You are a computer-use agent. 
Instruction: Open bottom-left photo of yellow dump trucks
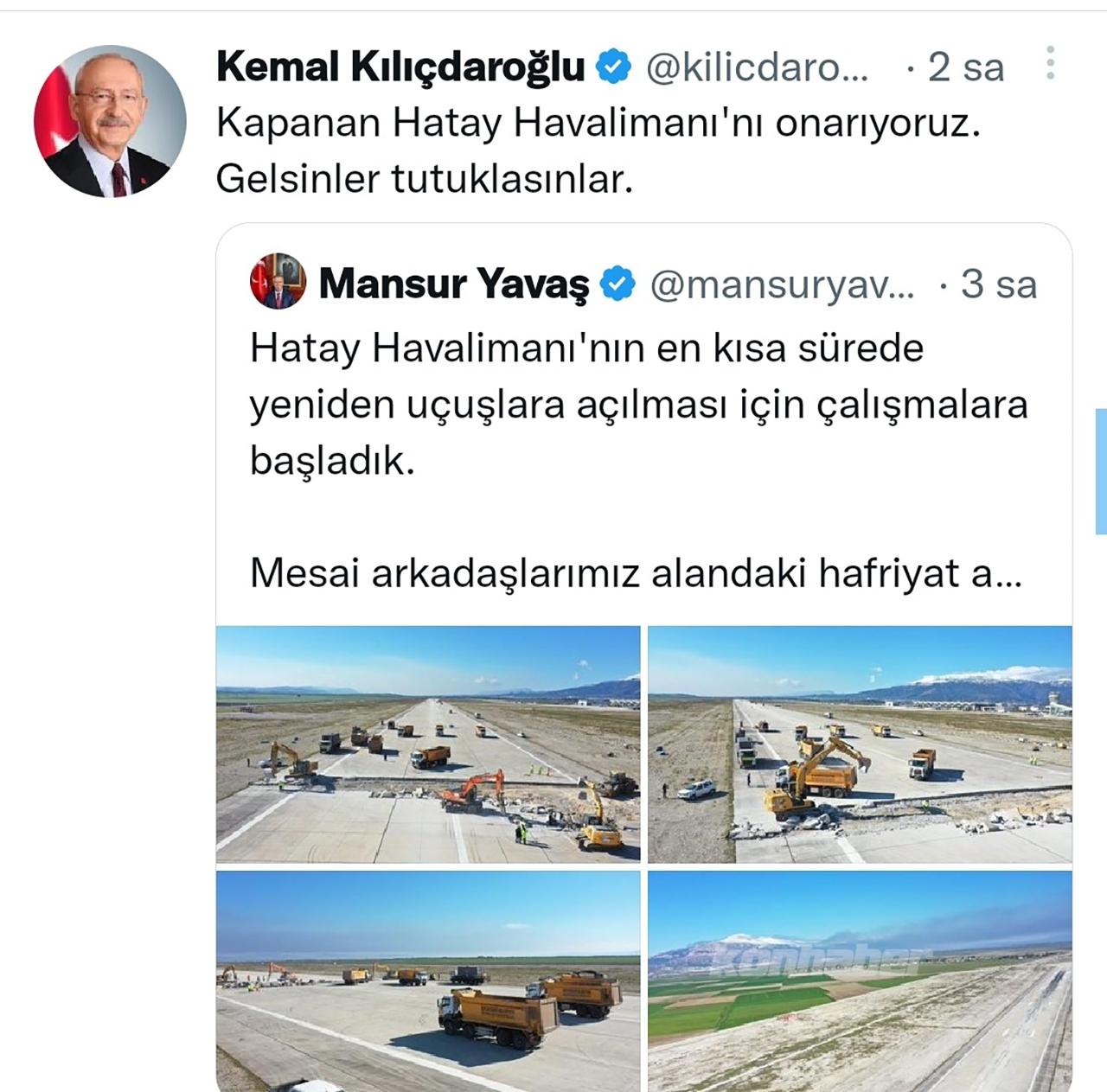coord(428,980)
